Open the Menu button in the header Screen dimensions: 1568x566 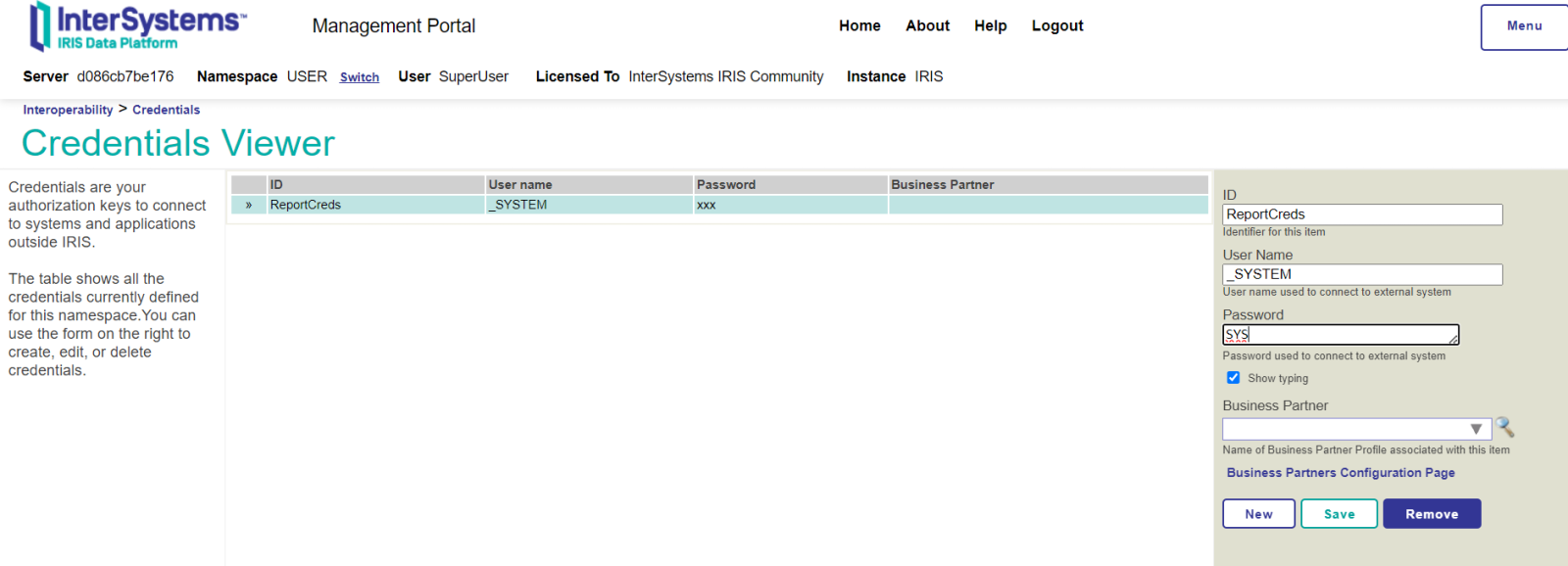(x=1524, y=26)
